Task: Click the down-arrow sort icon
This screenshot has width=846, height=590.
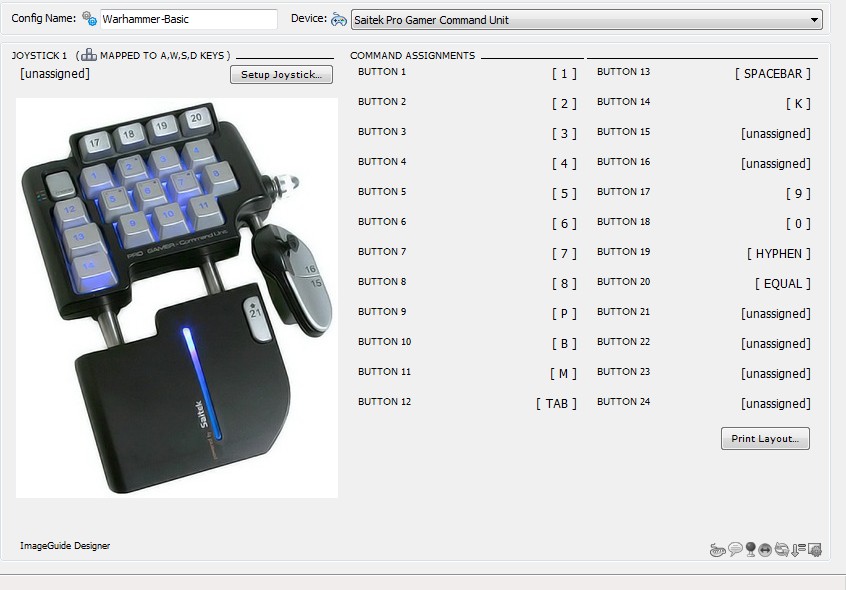Action: pyautogui.click(x=798, y=549)
